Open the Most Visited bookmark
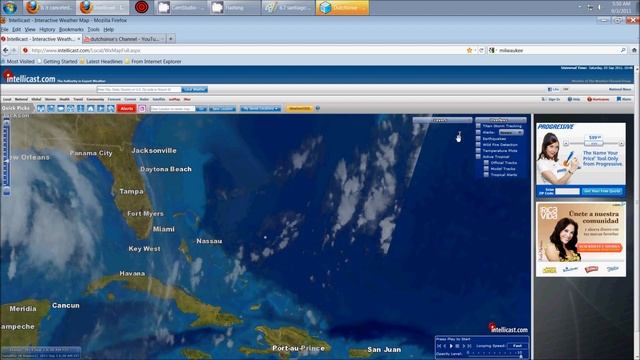The image size is (640, 360). click(18, 61)
